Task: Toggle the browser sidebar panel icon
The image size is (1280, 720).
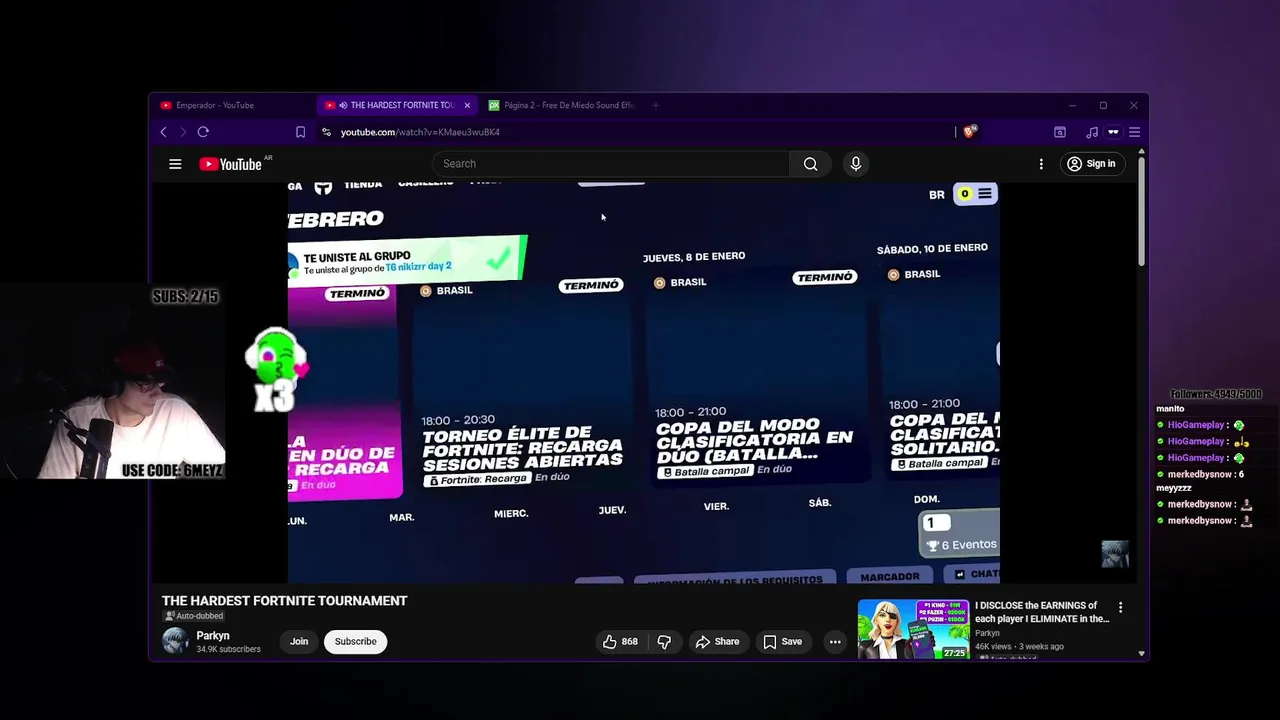Action: click(1060, 132)
